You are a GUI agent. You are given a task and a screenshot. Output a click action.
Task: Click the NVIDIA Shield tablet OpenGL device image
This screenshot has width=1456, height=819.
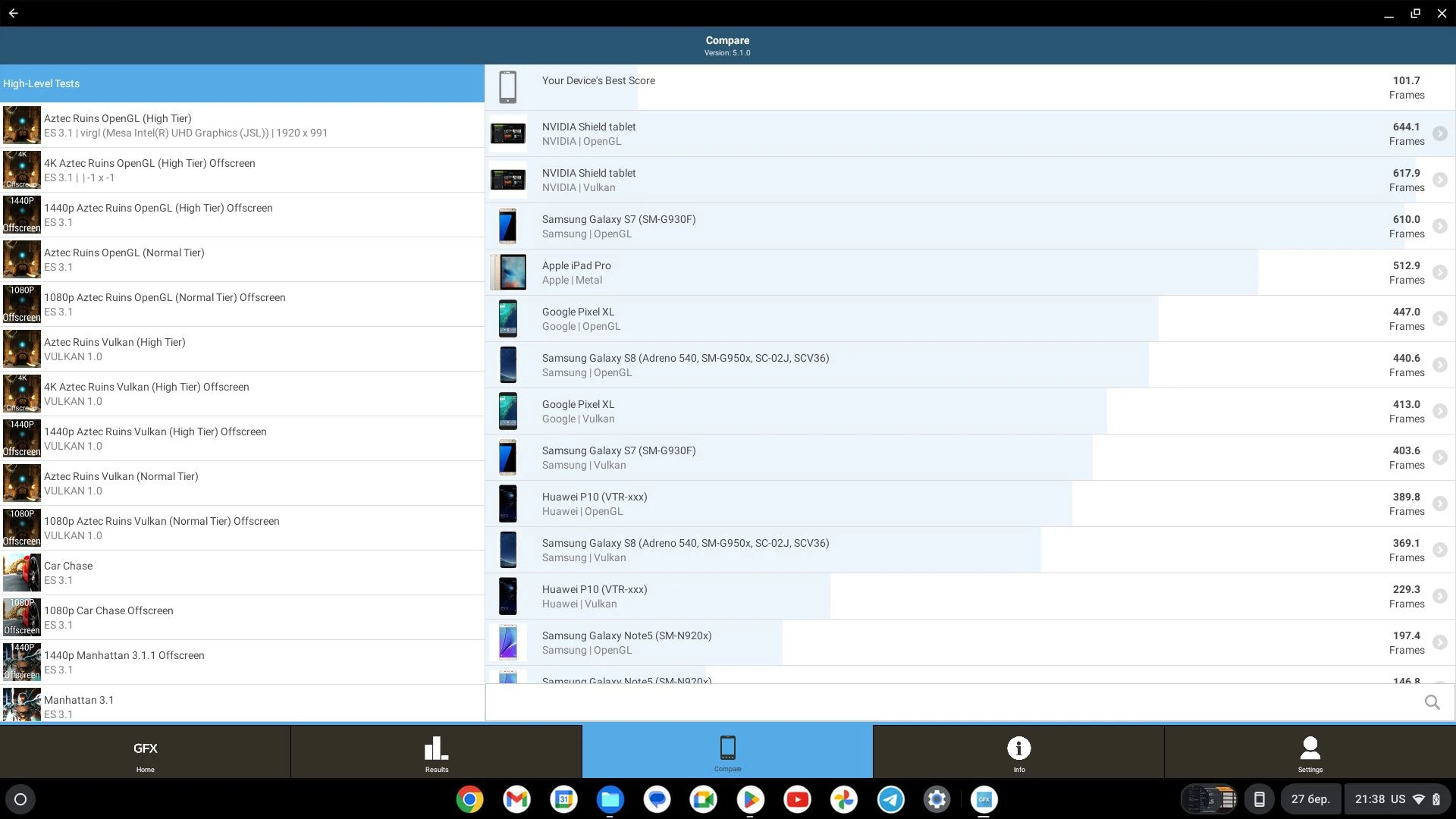coord(508,133)
